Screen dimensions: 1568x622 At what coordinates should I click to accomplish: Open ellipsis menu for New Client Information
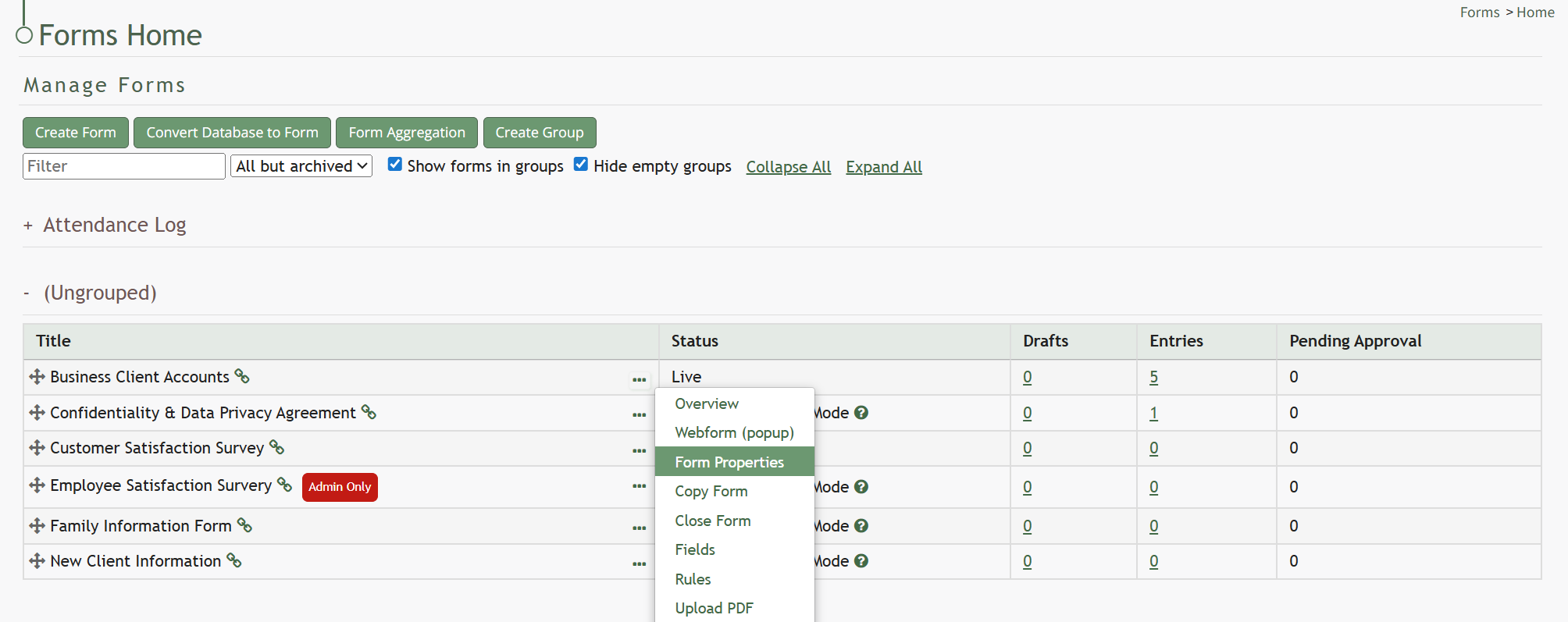(x=640, y=563)
